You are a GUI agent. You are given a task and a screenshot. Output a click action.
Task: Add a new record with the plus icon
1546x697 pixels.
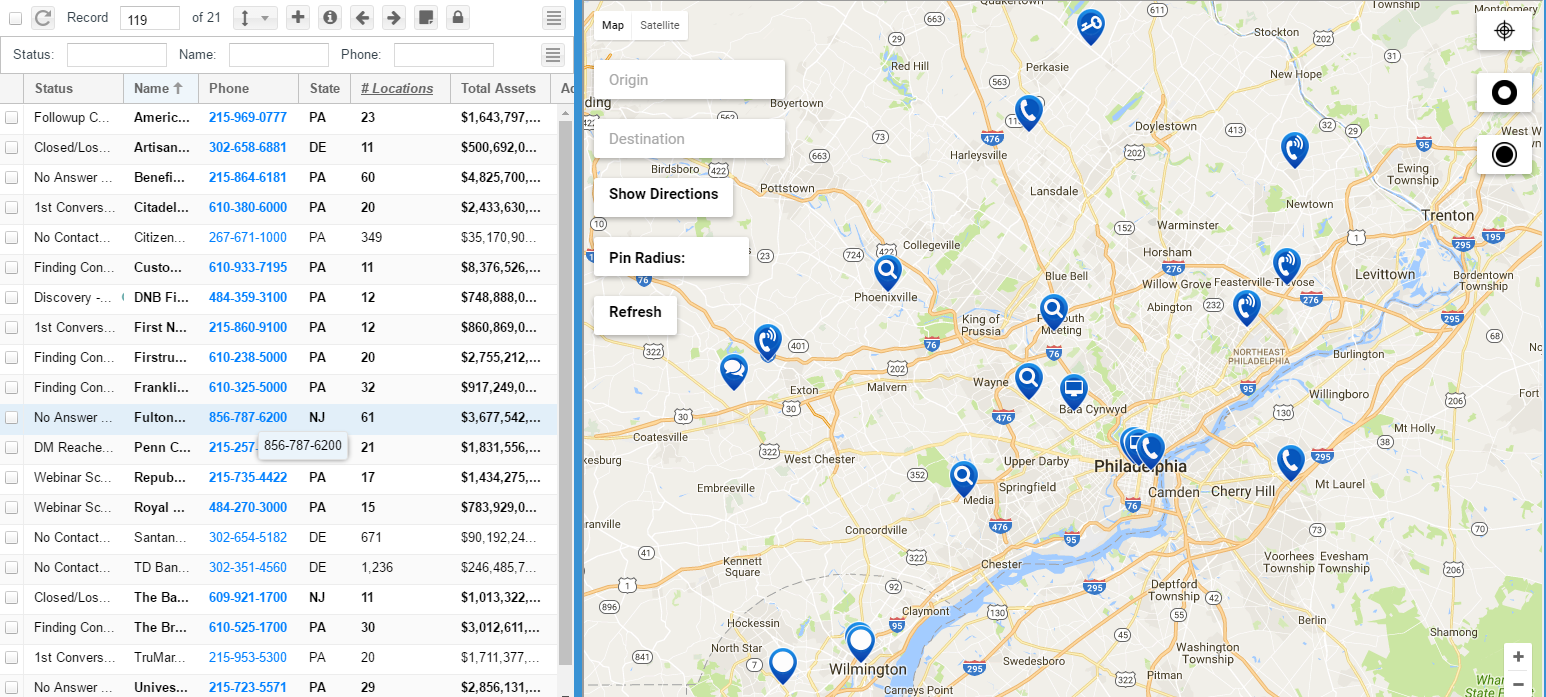(x=298, y=17)
